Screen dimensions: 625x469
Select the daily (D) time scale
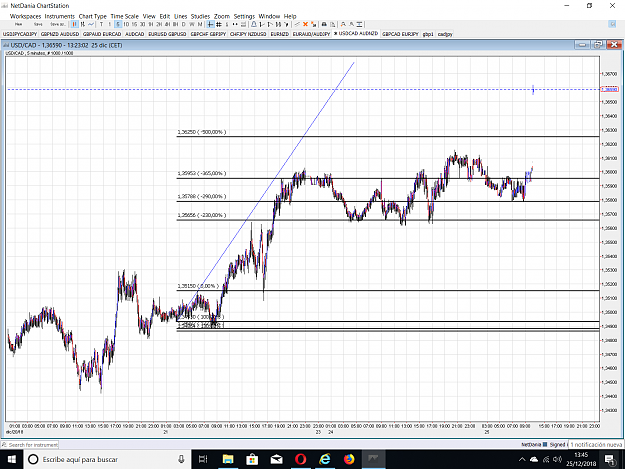coord(183,24)
